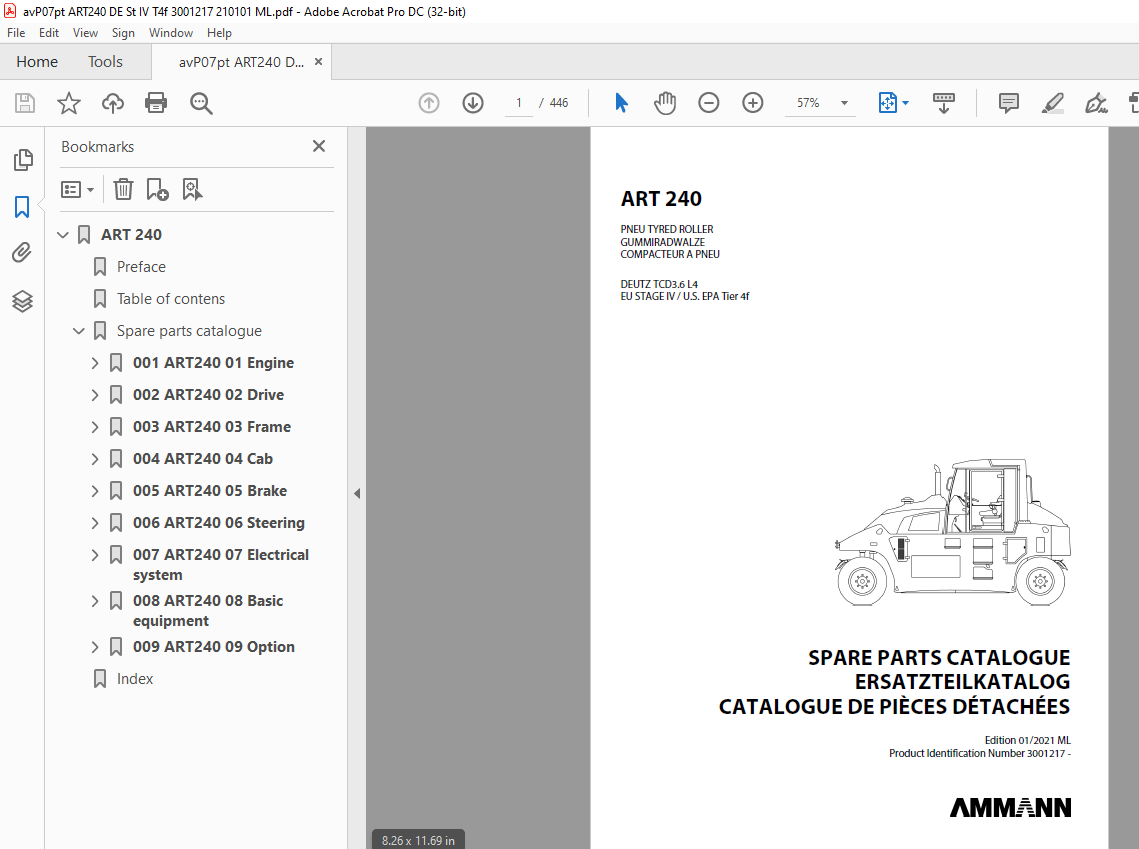
Task: Open bookmark options dropdown
Action: pyautogui.click(x=78, y=190)
